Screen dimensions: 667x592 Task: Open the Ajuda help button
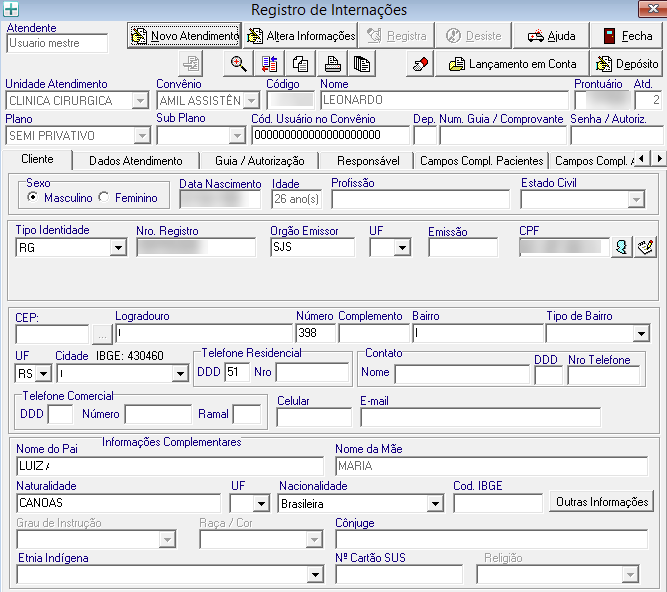pyautogui.click(x=551, y=36)
